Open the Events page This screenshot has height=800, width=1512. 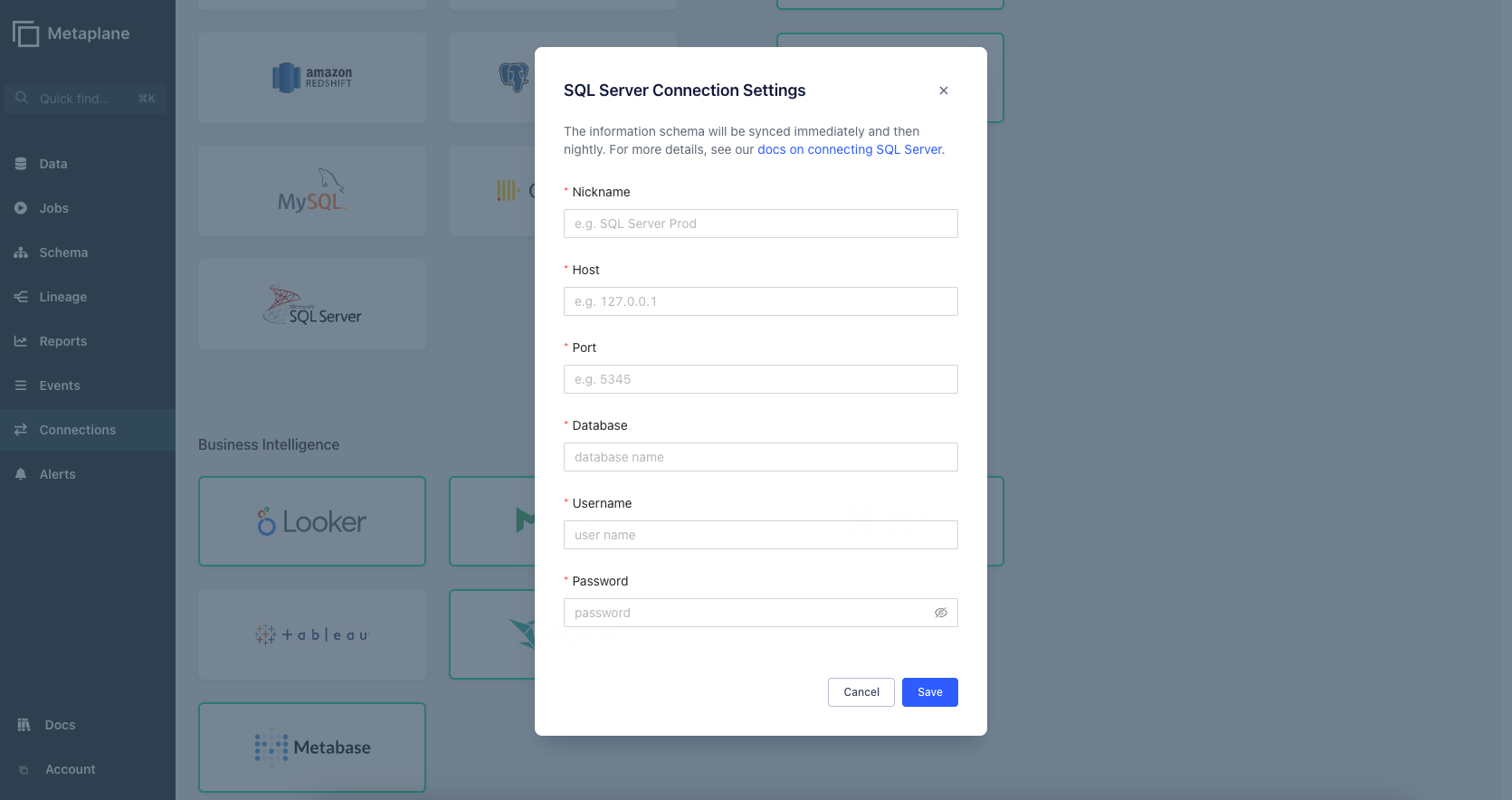(x=88, y=386)
